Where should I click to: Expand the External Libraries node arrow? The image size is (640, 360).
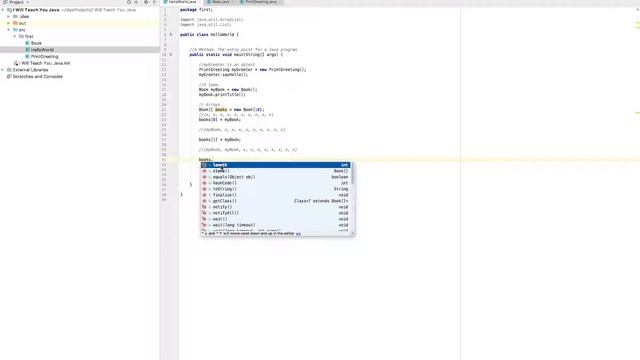point(3,70)
